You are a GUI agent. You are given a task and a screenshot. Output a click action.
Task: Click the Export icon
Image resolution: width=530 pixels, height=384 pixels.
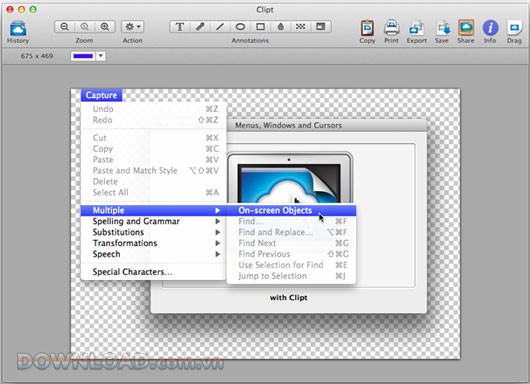click(x=416, y=28)
